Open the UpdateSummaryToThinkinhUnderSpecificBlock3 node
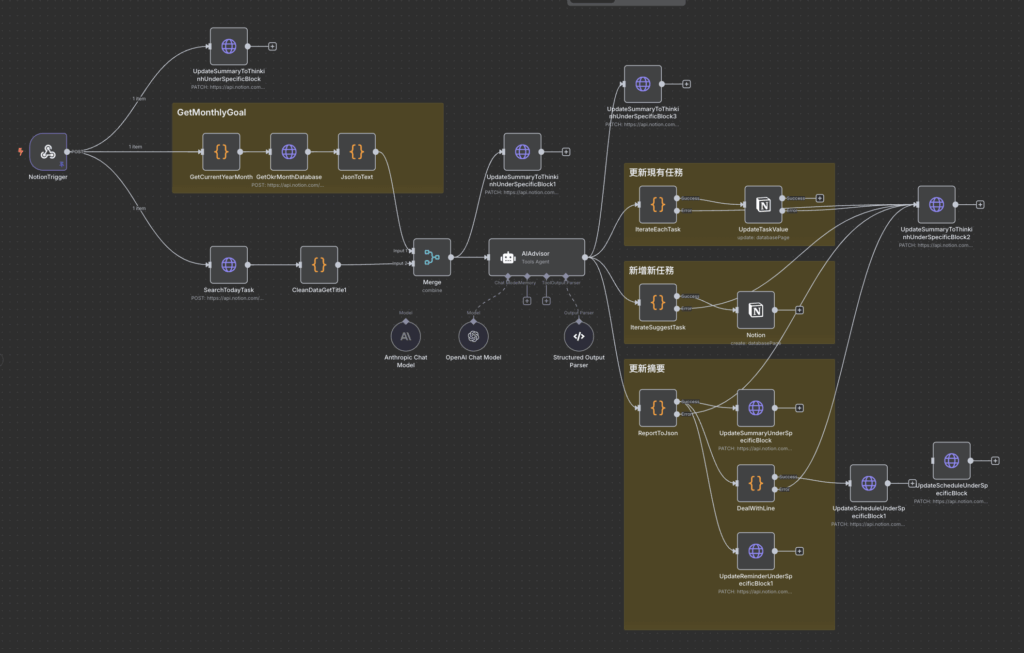The image size is (1024, 653). [643, 84]
